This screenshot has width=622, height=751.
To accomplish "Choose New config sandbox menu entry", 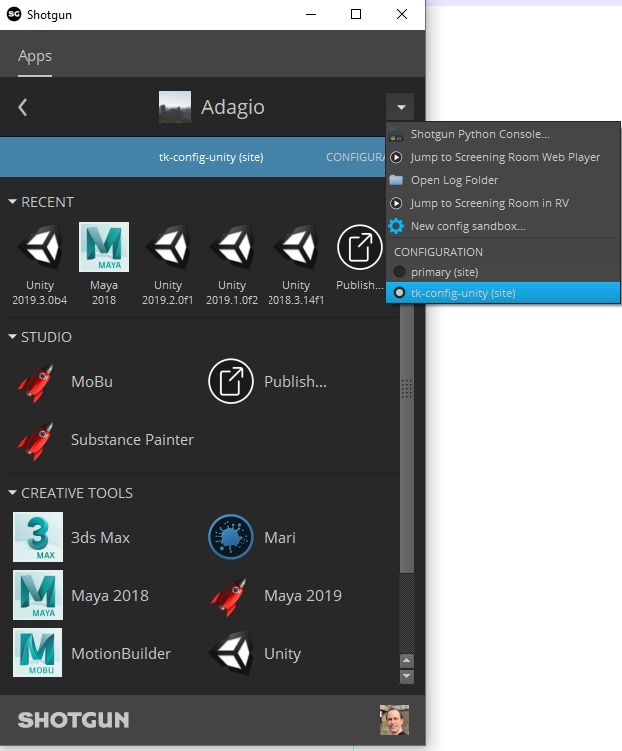I will pyautogui.click(x=468, y=226).
